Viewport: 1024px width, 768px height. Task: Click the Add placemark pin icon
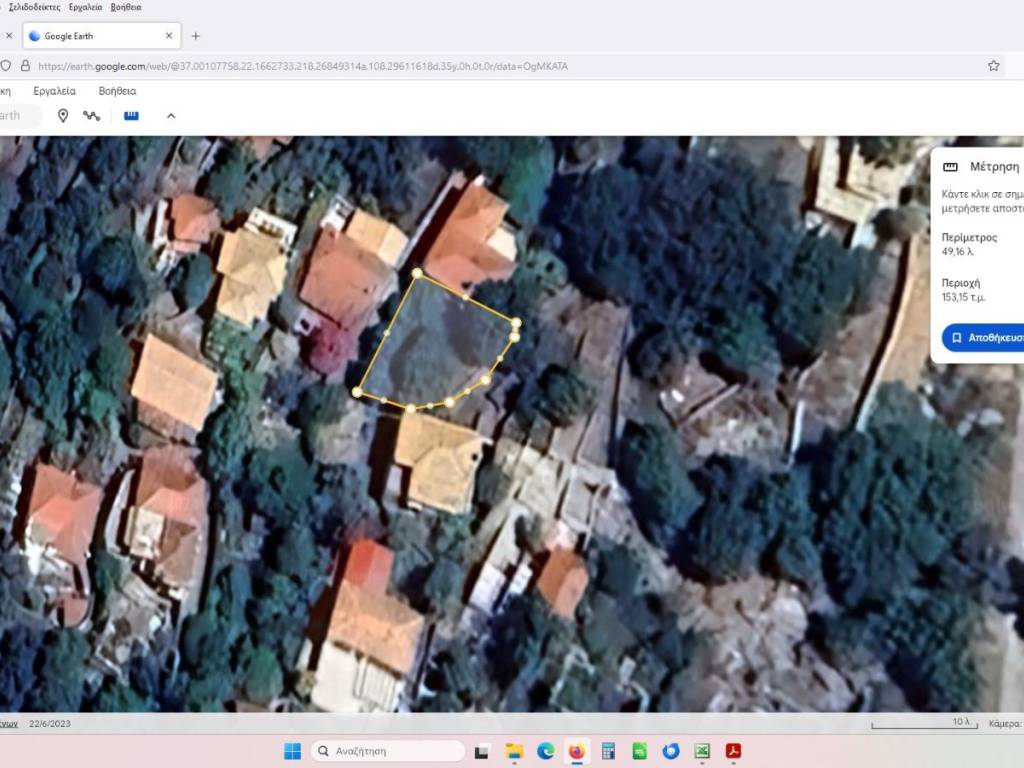[x=63, y=116]
